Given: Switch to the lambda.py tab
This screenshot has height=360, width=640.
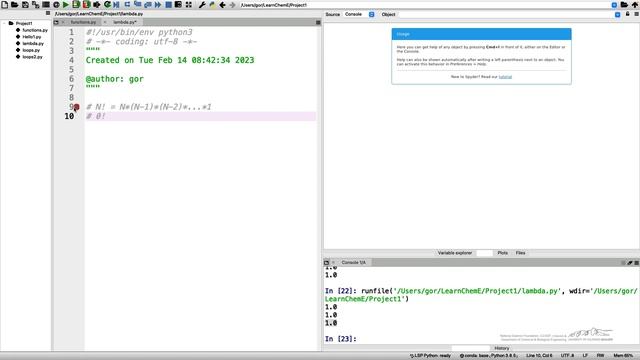Looking at the screenshot, I should pyautogui.click(x=125, y=22).
